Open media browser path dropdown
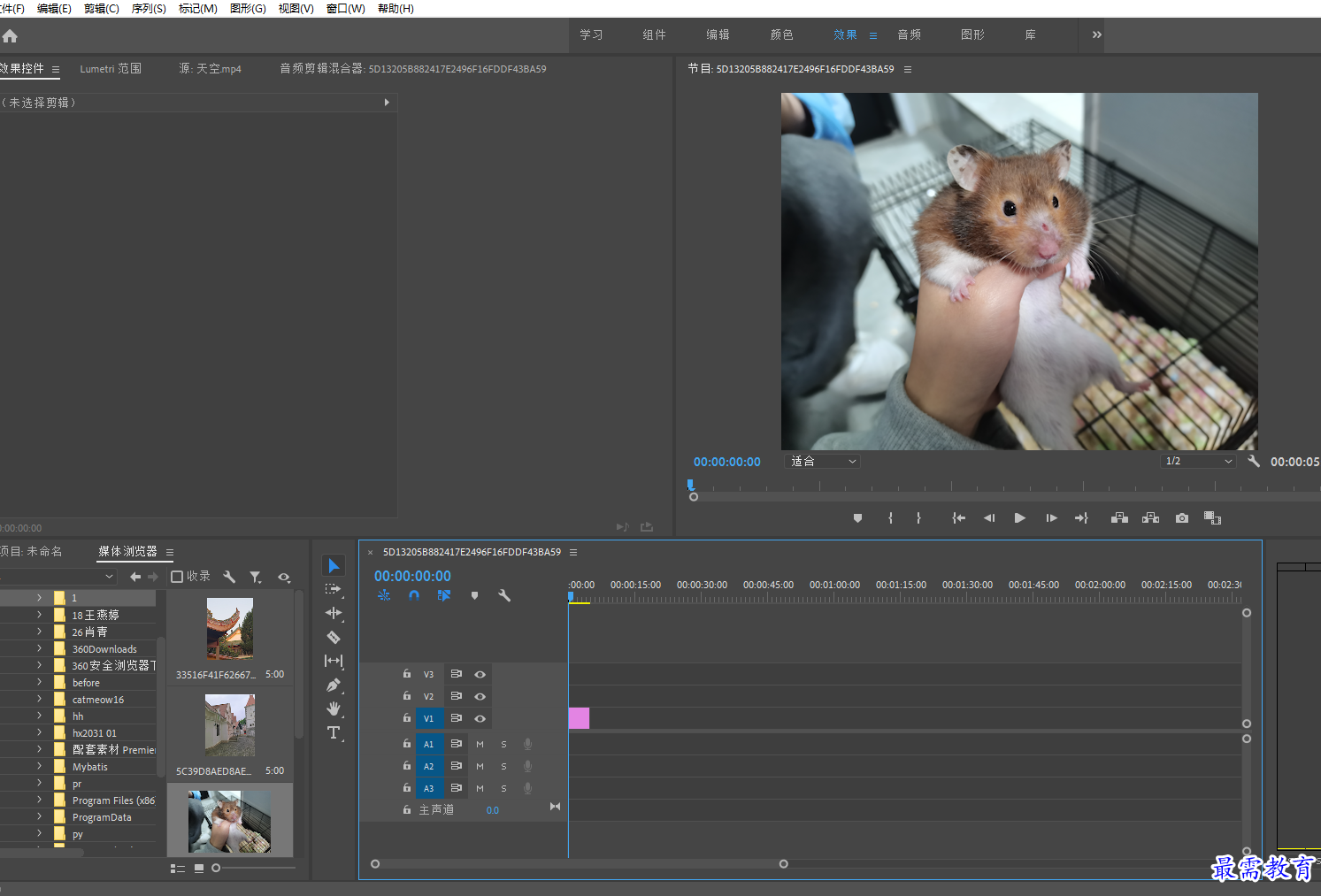1321x896 pixels. pos(110,577)
